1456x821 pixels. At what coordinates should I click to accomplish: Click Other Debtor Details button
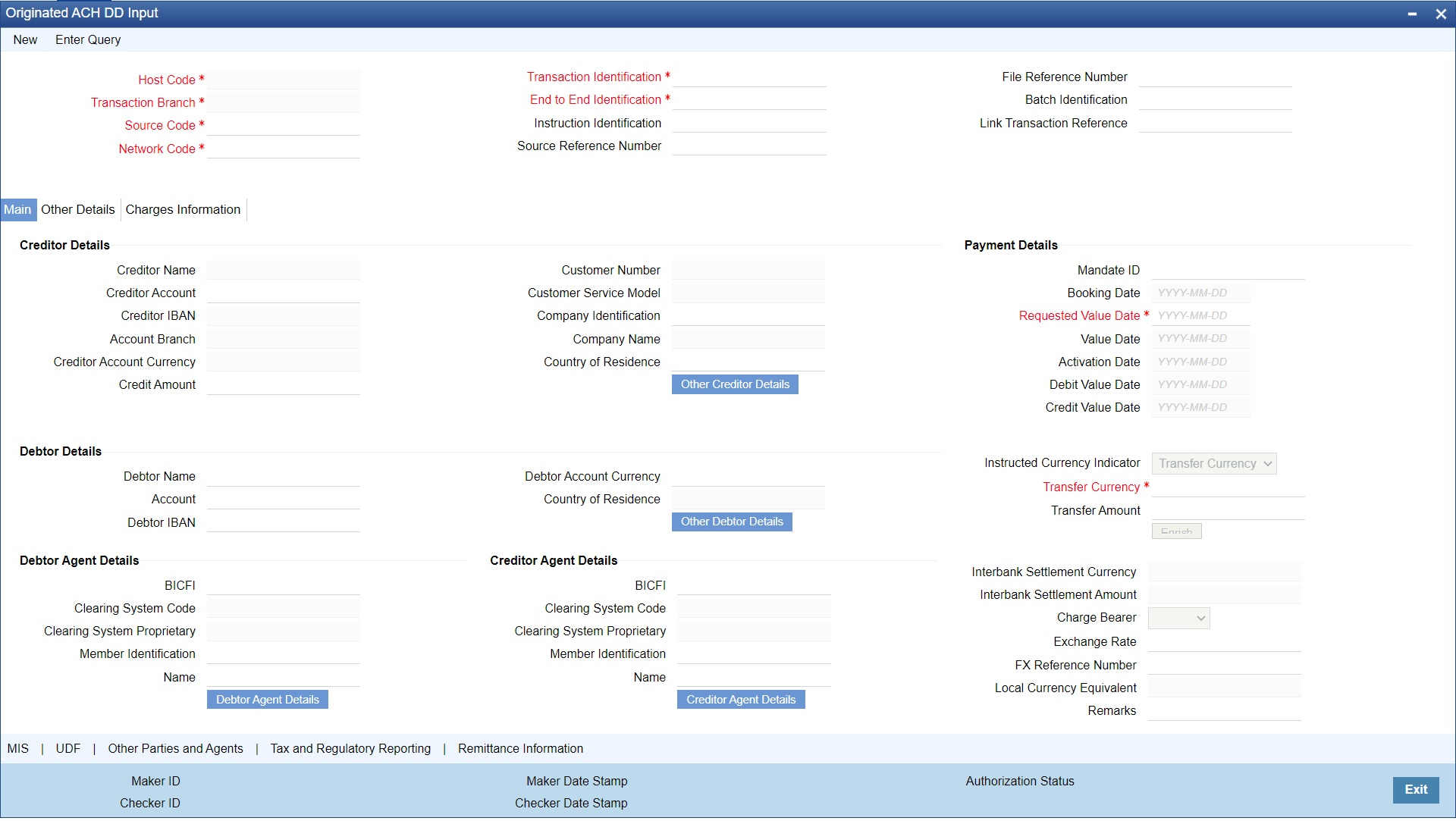tap(731, 522)
